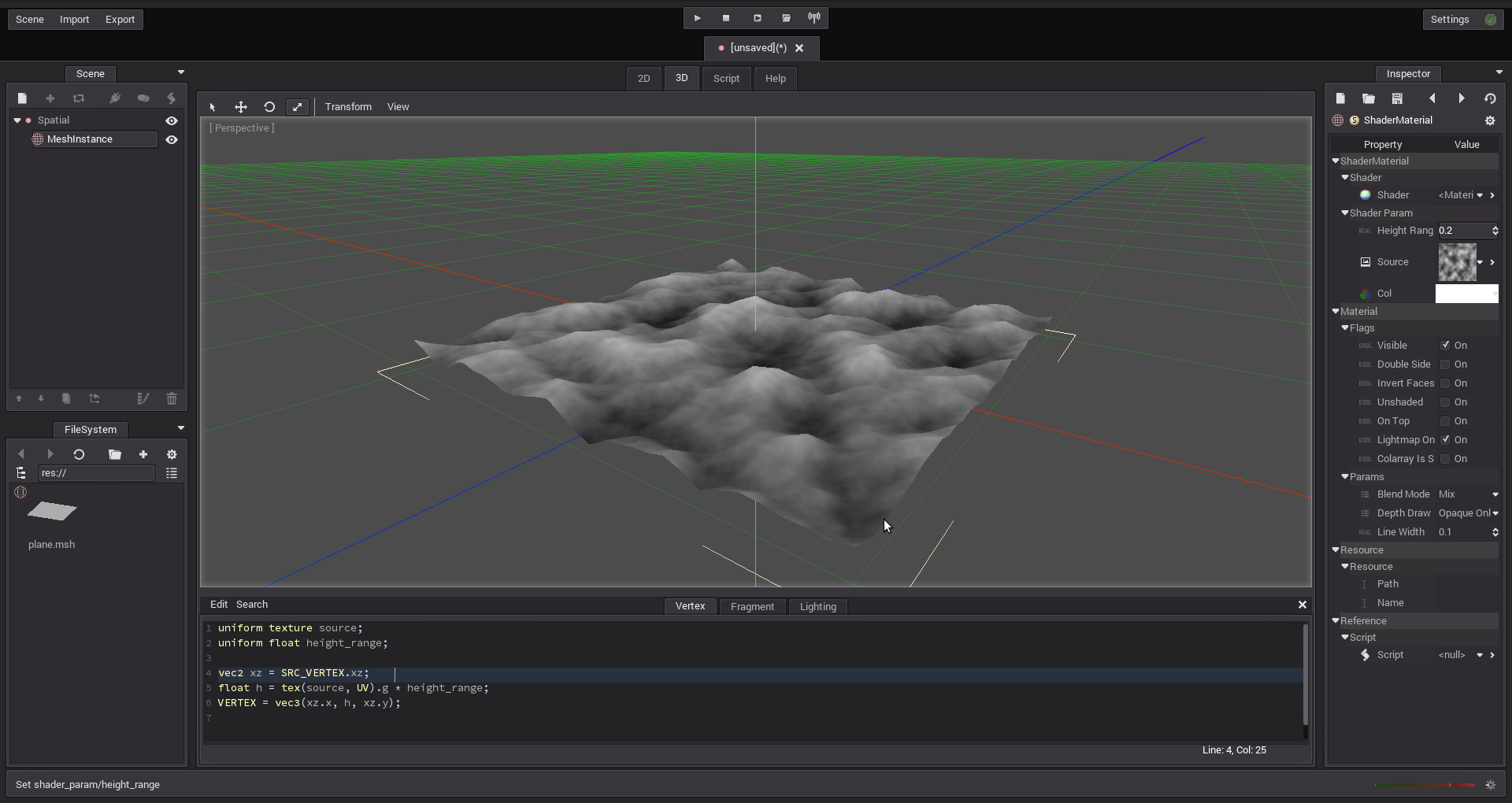Image resolution: width=1512 pixels, height=803 pixels.
Task: Open the Import menu
Action: 74,20
